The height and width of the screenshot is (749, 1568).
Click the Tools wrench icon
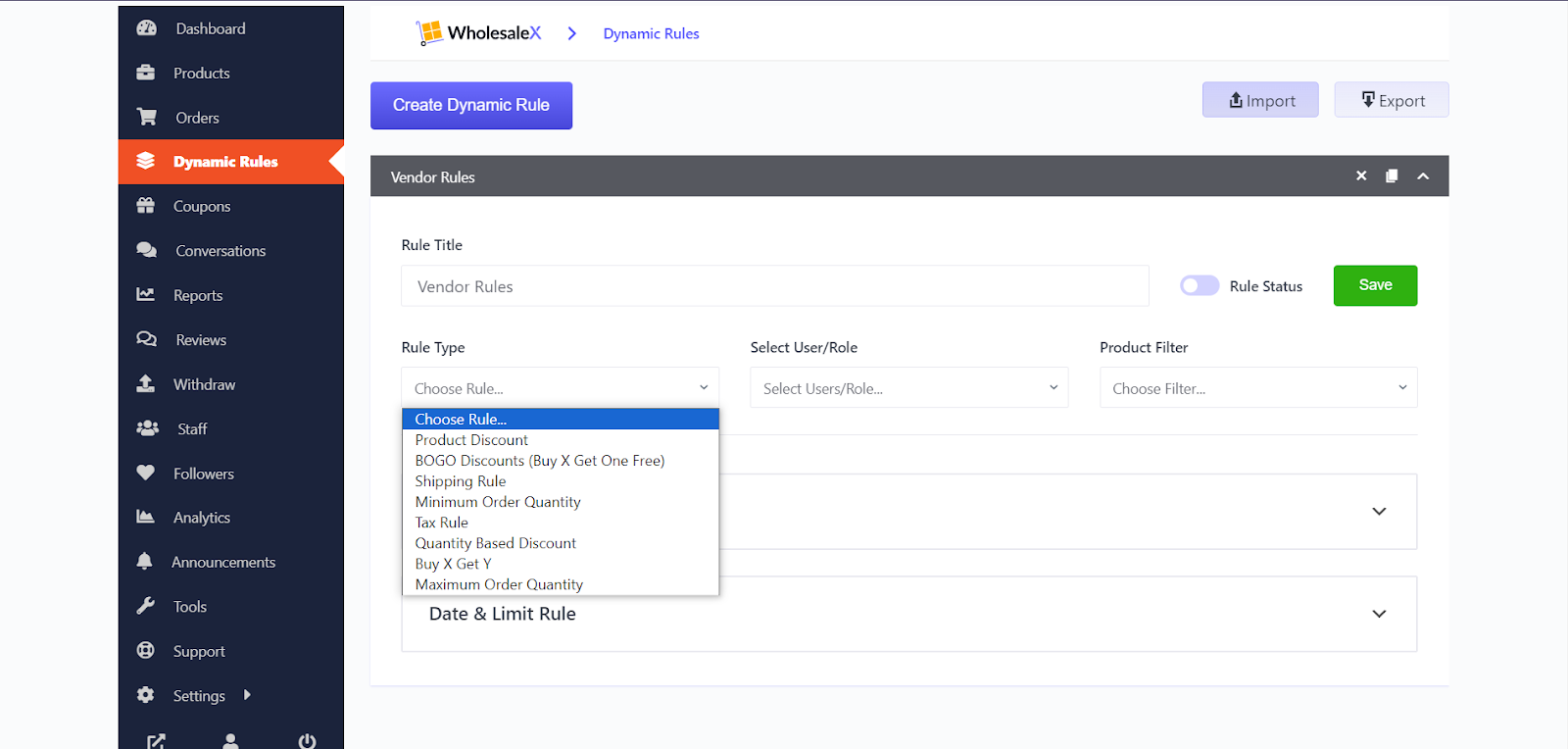coord(146,606)
